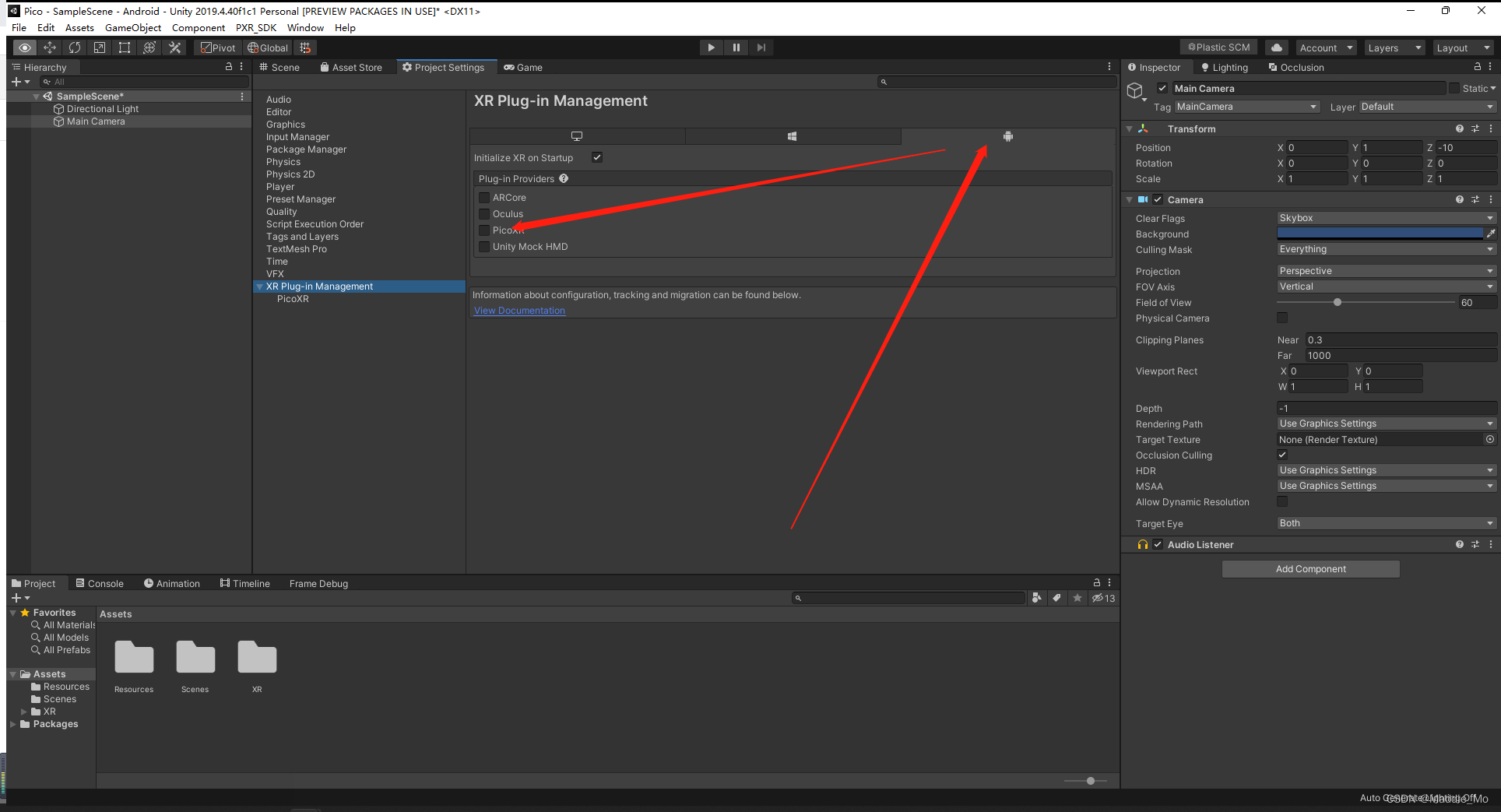Pick background color with eyedropper
Screen dimensions: 1501x812
point(1491,234)
